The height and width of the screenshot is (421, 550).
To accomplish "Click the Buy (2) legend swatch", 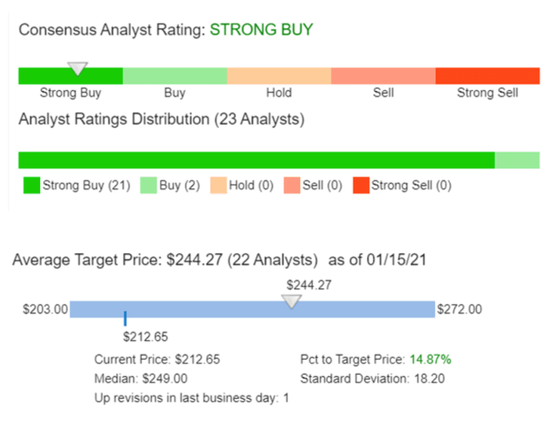I will tap(148, 185).
